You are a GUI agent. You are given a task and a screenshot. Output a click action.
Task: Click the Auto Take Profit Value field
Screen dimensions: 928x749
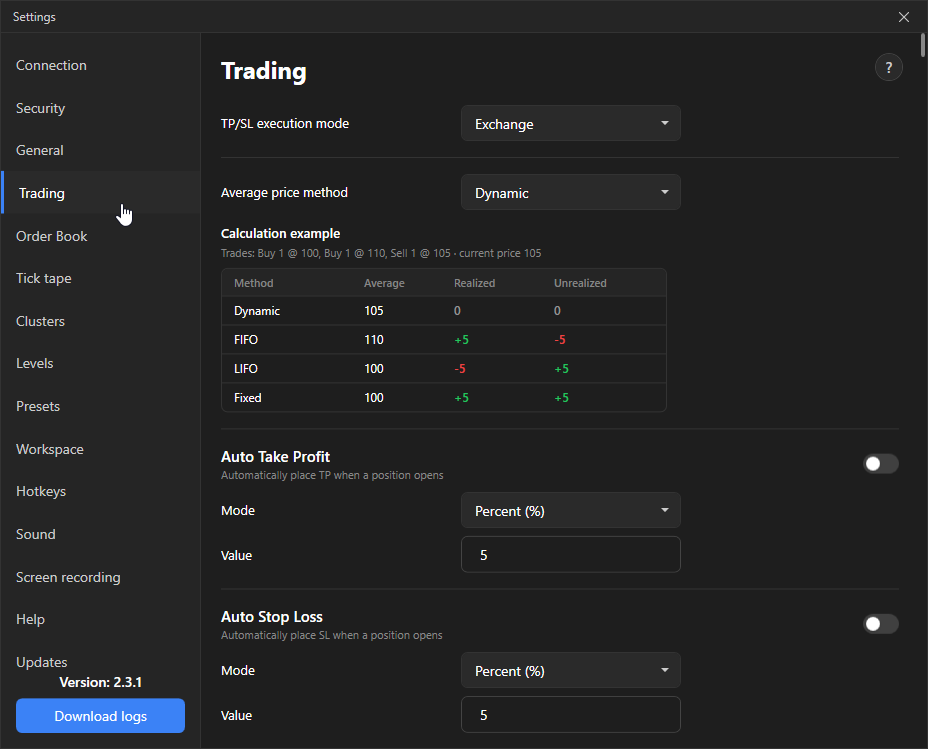click(x=571, y=554)
